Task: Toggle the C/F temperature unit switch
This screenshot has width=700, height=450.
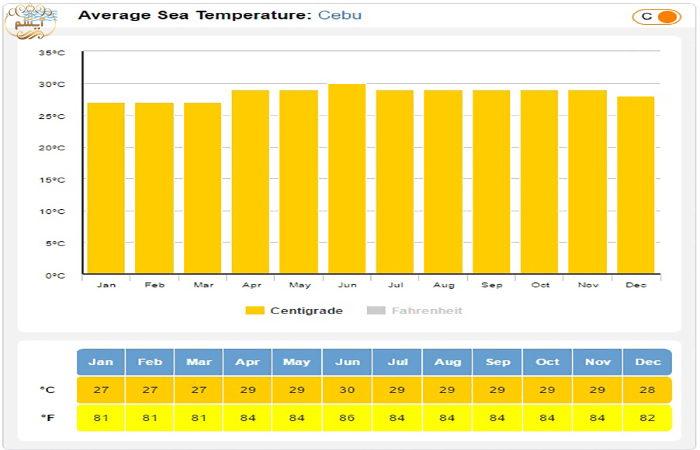Action: coord(656,16)
